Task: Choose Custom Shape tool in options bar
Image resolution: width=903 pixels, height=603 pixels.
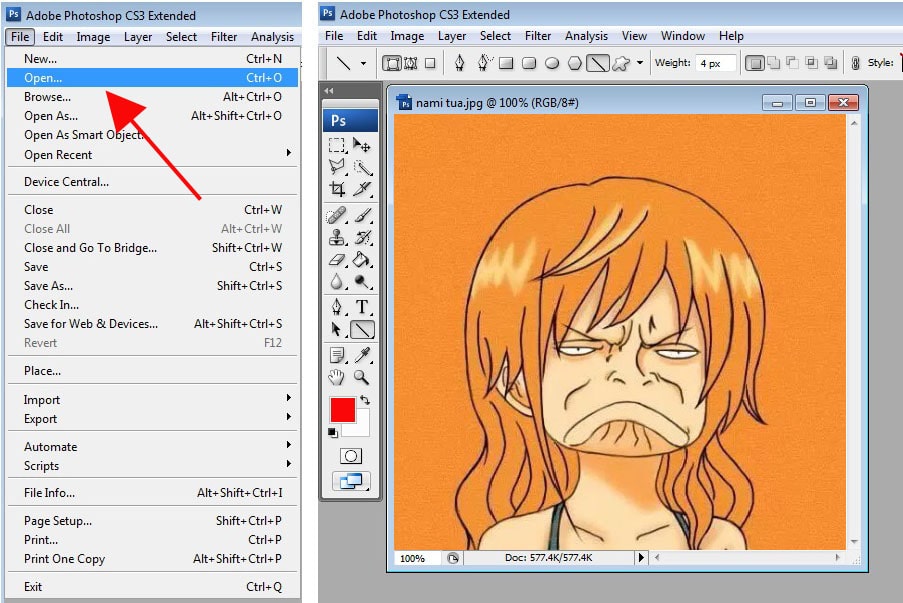Action: click(621, 63)
